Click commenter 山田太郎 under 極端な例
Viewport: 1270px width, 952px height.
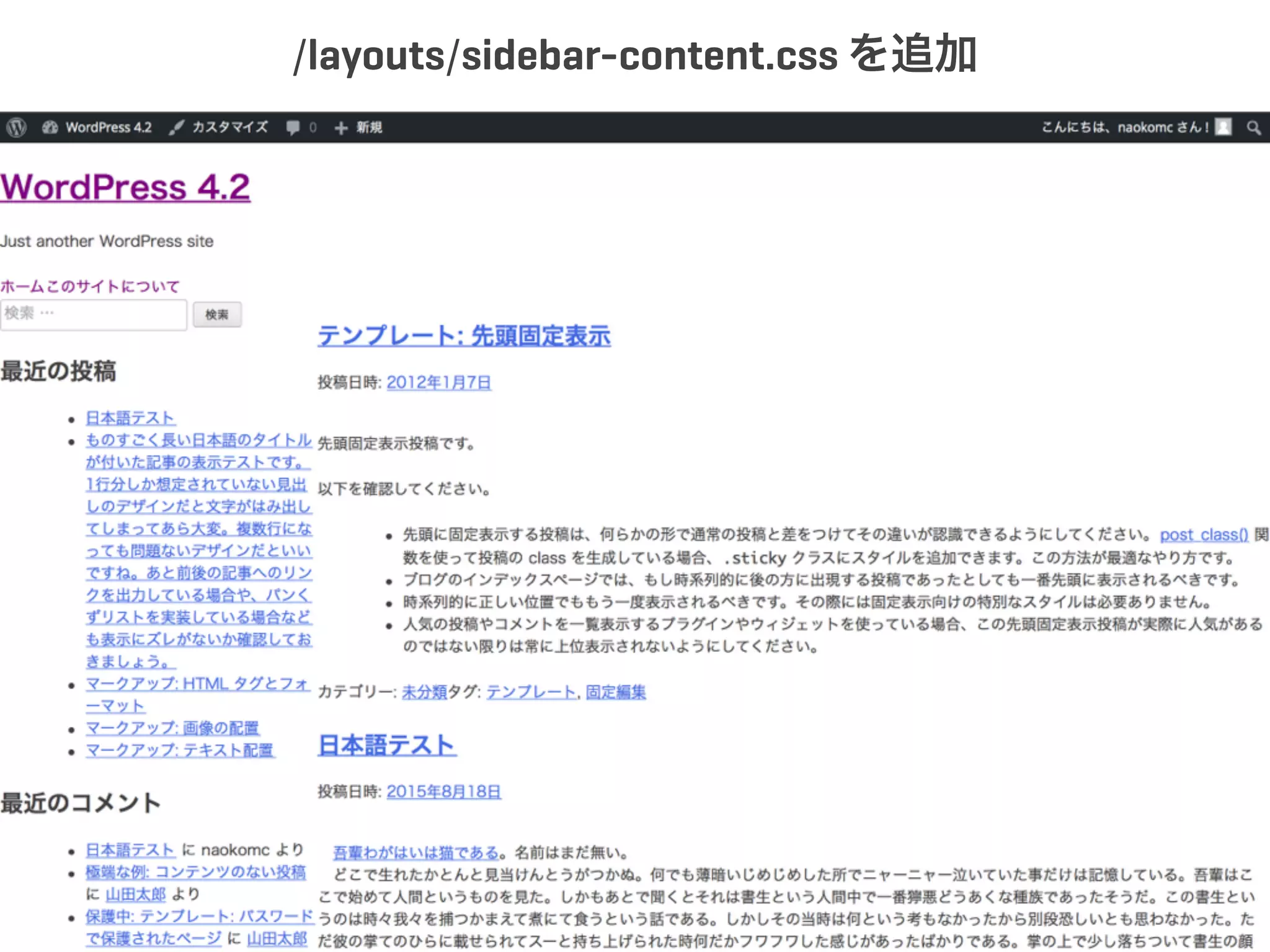136,894
